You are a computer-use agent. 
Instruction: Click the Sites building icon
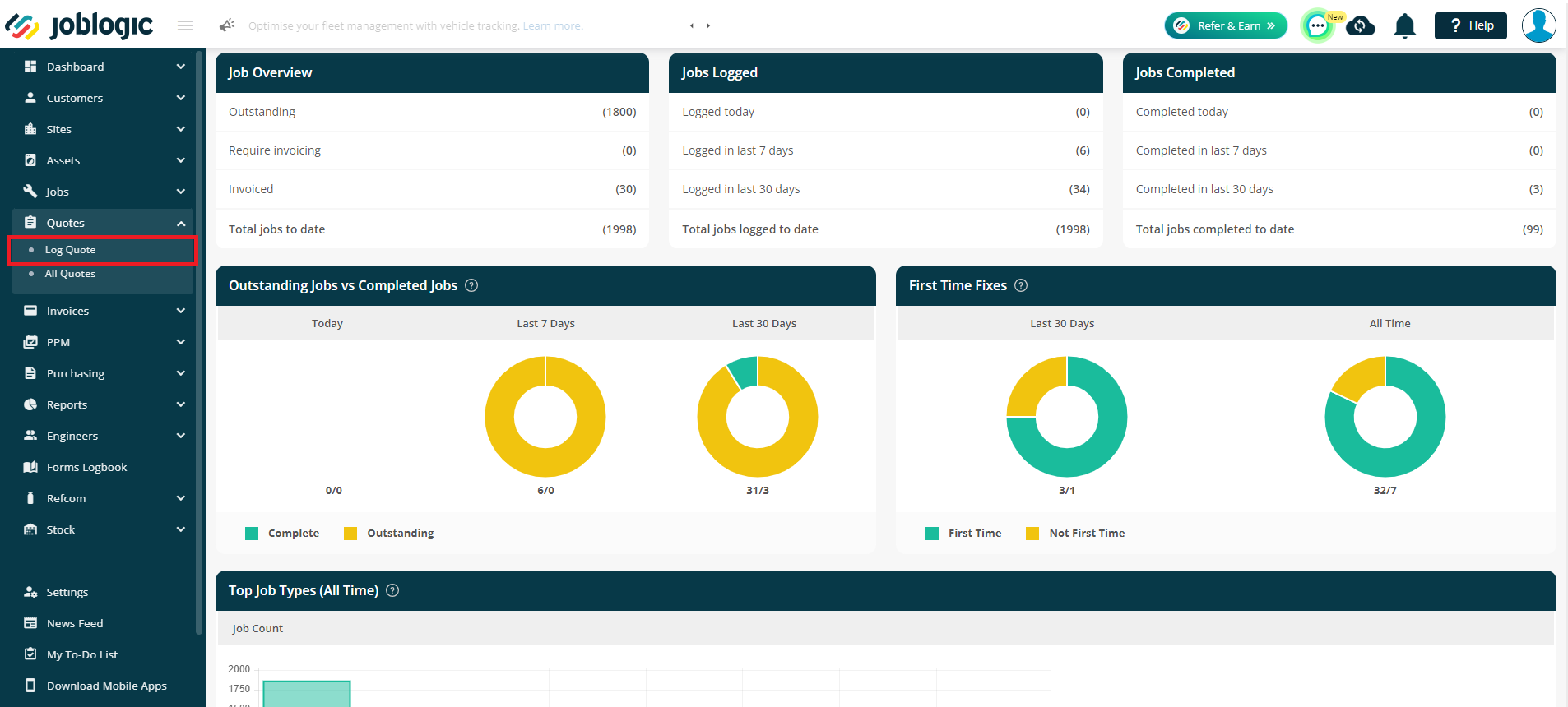coord(30,129)
